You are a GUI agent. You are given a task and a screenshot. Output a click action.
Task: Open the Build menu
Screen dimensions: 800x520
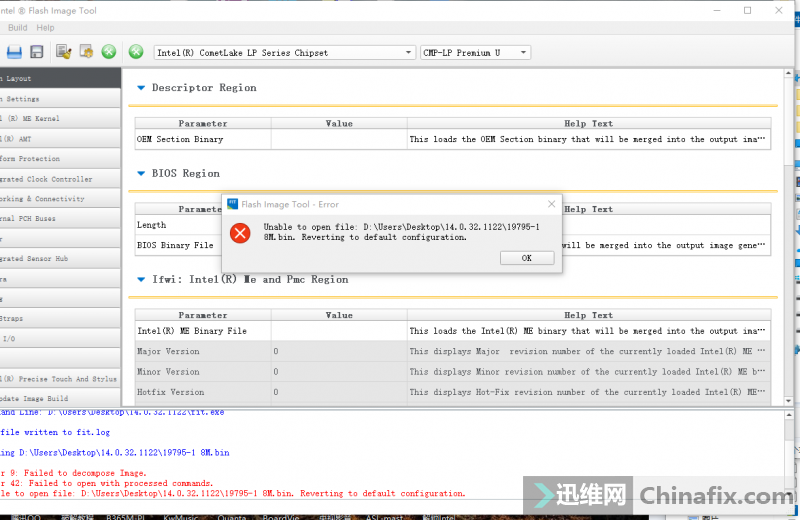point(17,28)
